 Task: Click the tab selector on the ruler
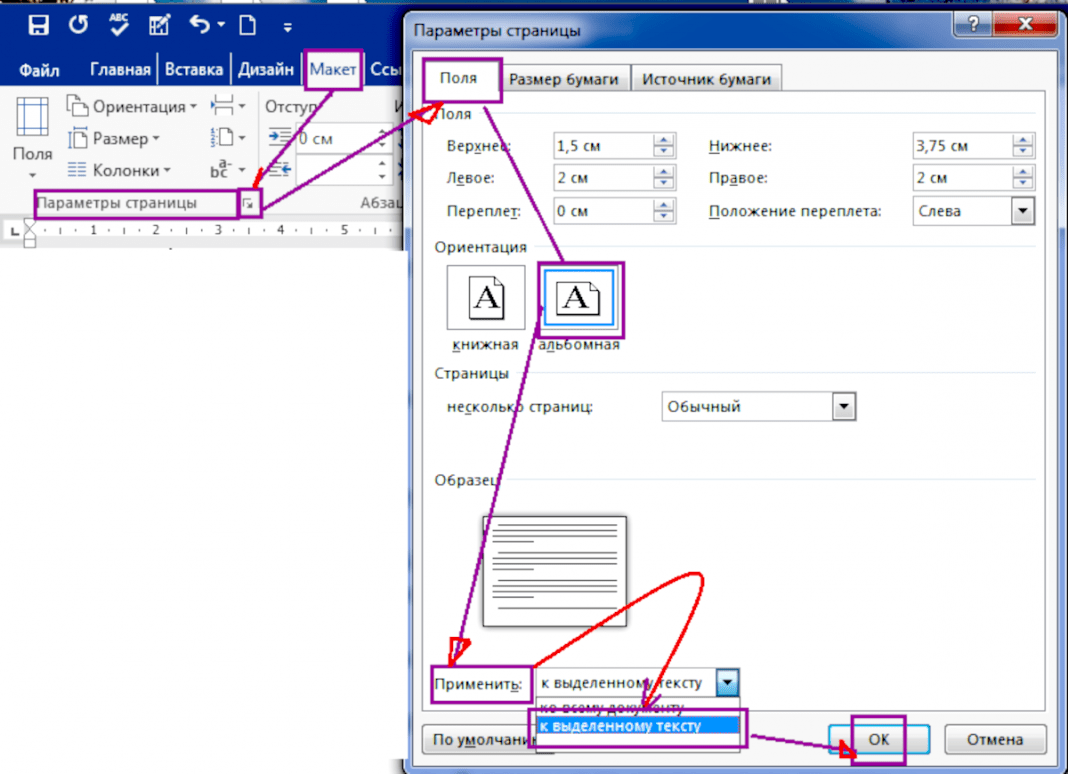14,230
